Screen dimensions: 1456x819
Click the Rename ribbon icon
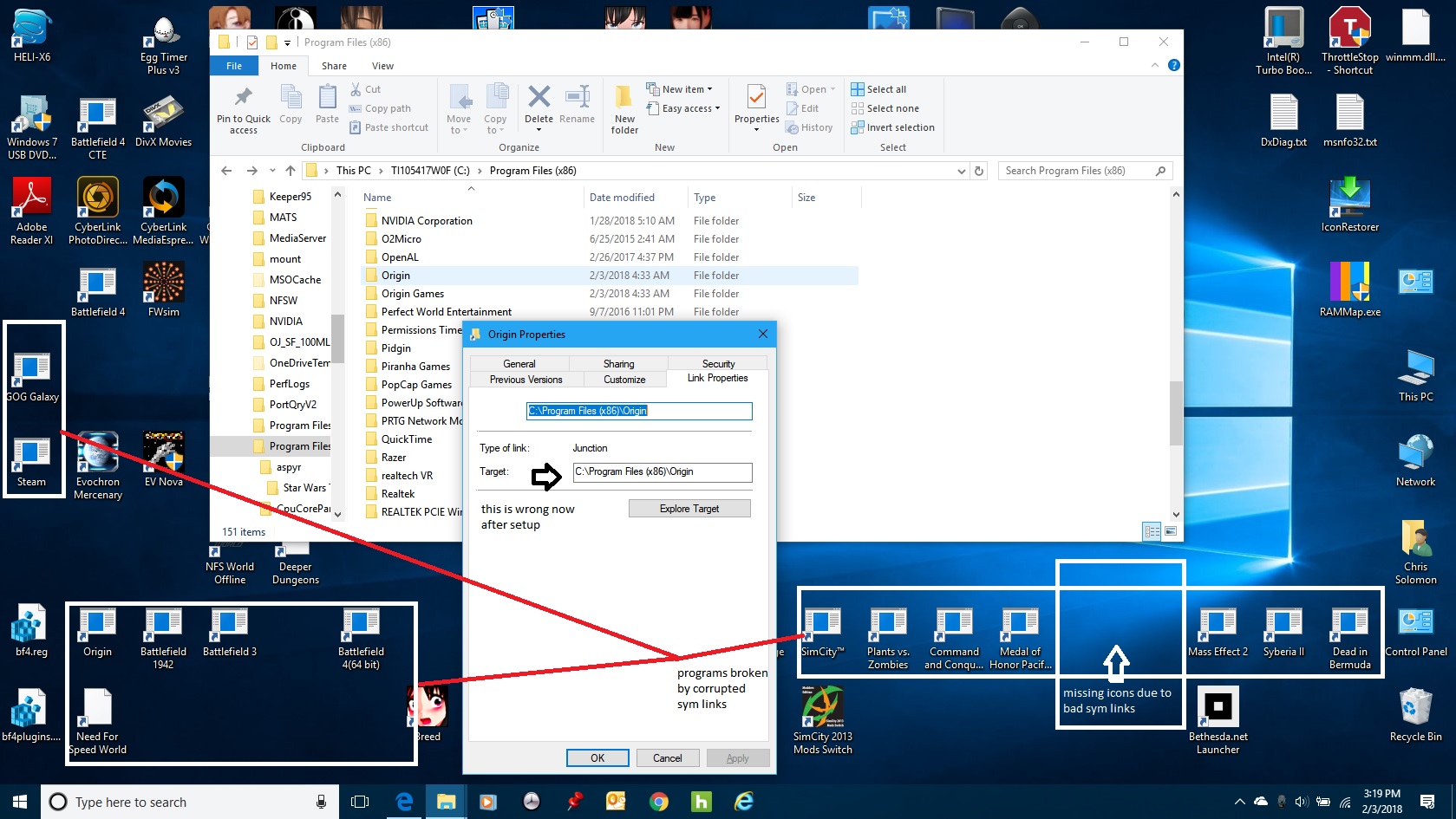[x=578, y=96]
